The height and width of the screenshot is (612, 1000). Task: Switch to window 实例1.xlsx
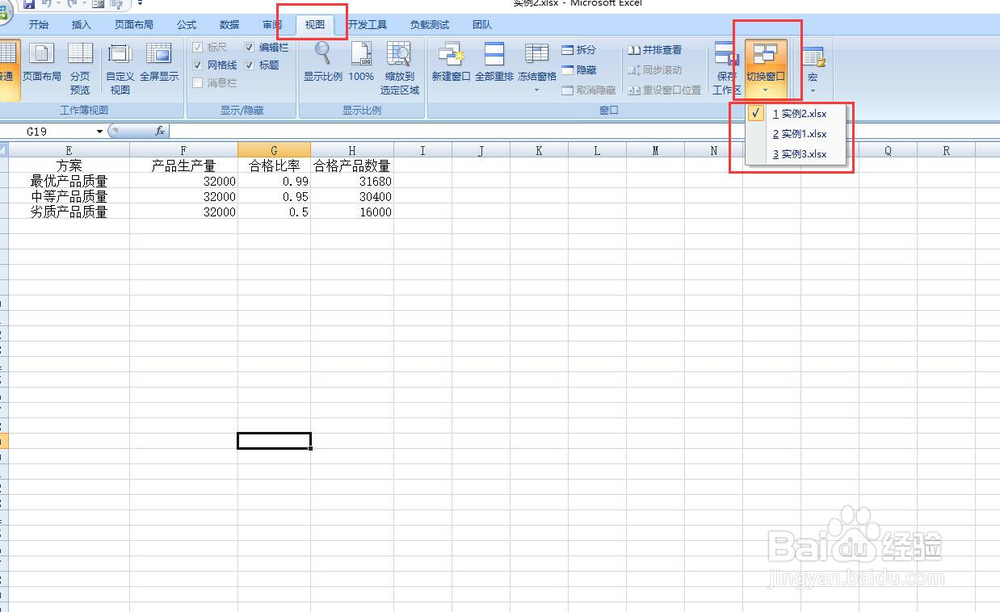[x=796, y=134]
